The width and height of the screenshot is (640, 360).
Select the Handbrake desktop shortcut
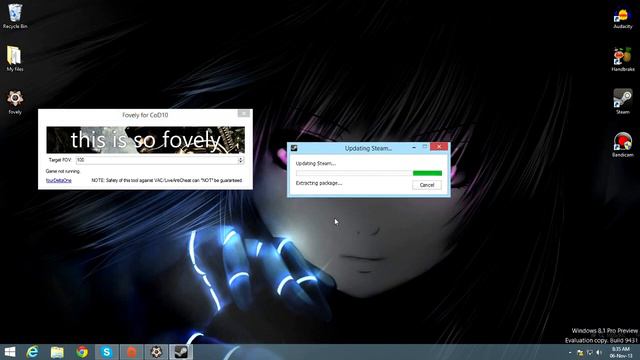click(622, 60)
